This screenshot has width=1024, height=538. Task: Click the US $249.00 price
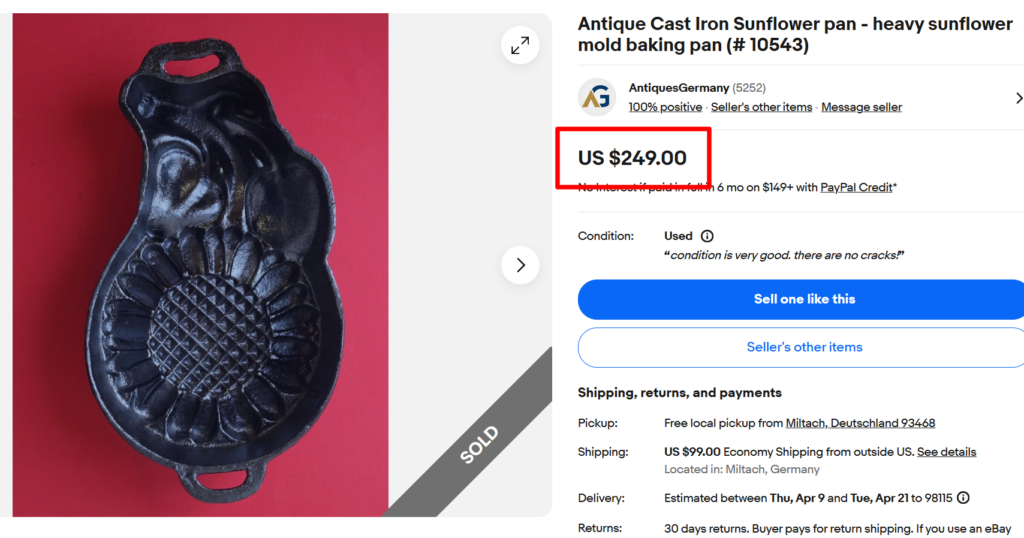(x=632, y=158)
